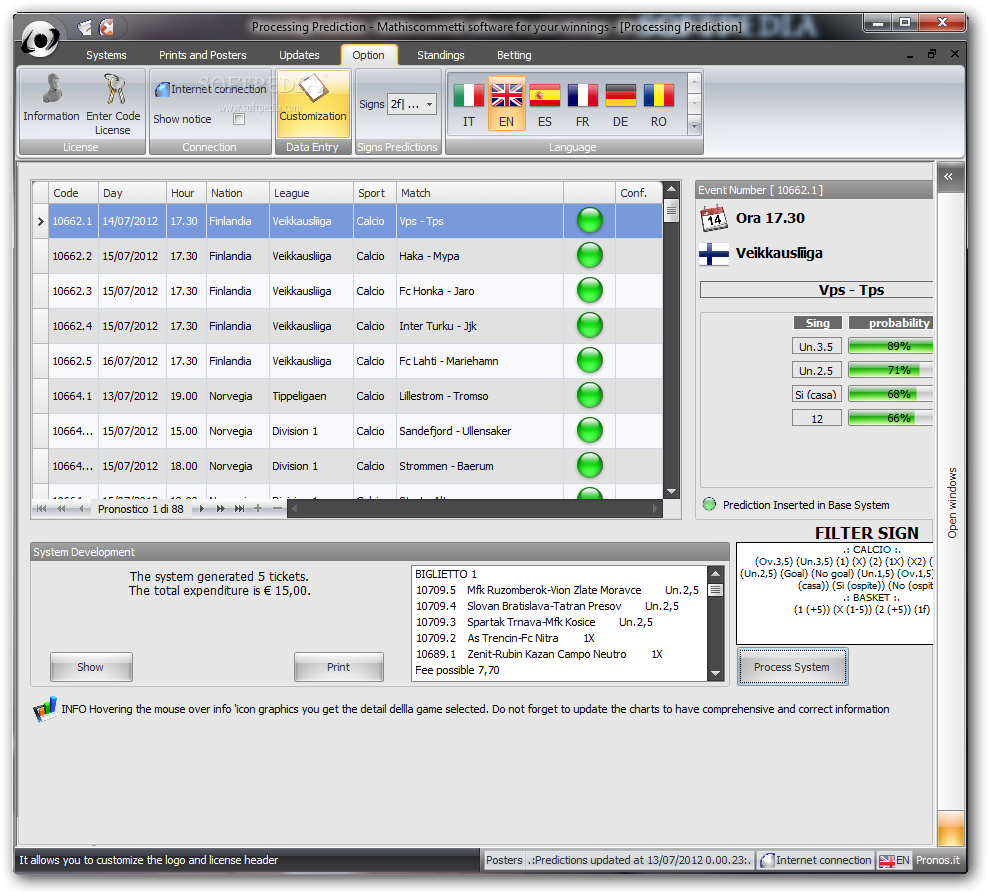This screenshot has height=895, width=989.
Task: Open the Betting tab
Action: tap(514, 55)
